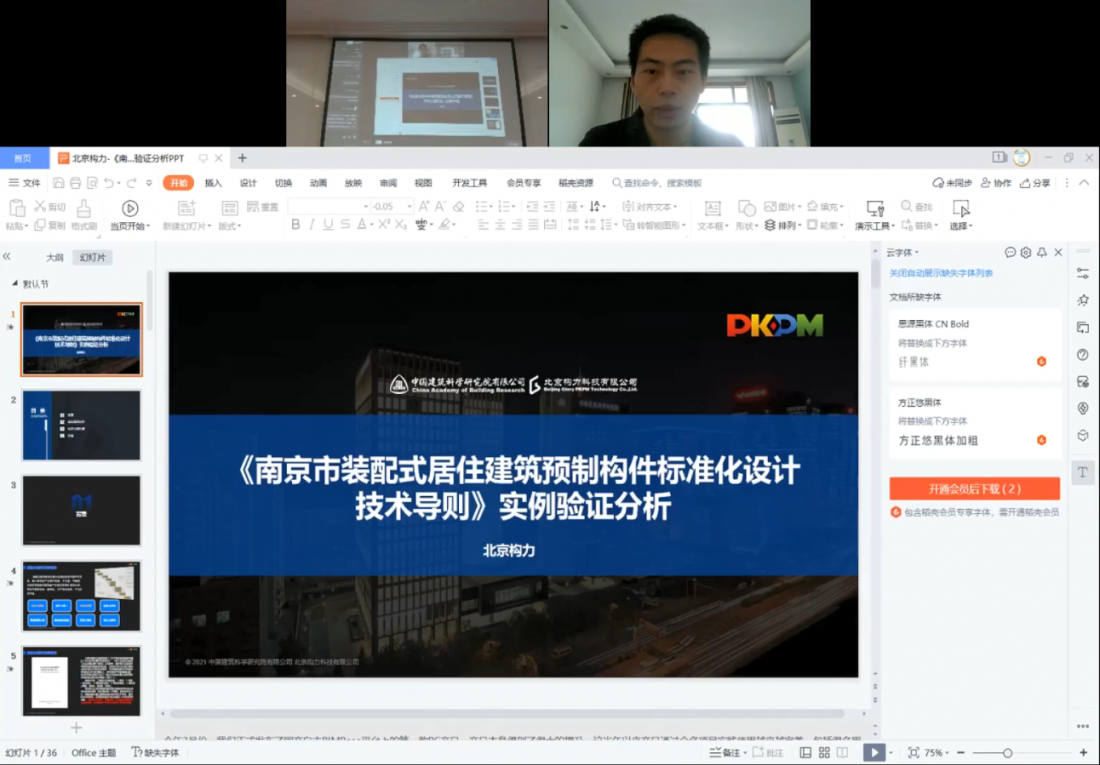Toggle Subscript formatting
1100x765 pixels.
[x=401, y=225]
